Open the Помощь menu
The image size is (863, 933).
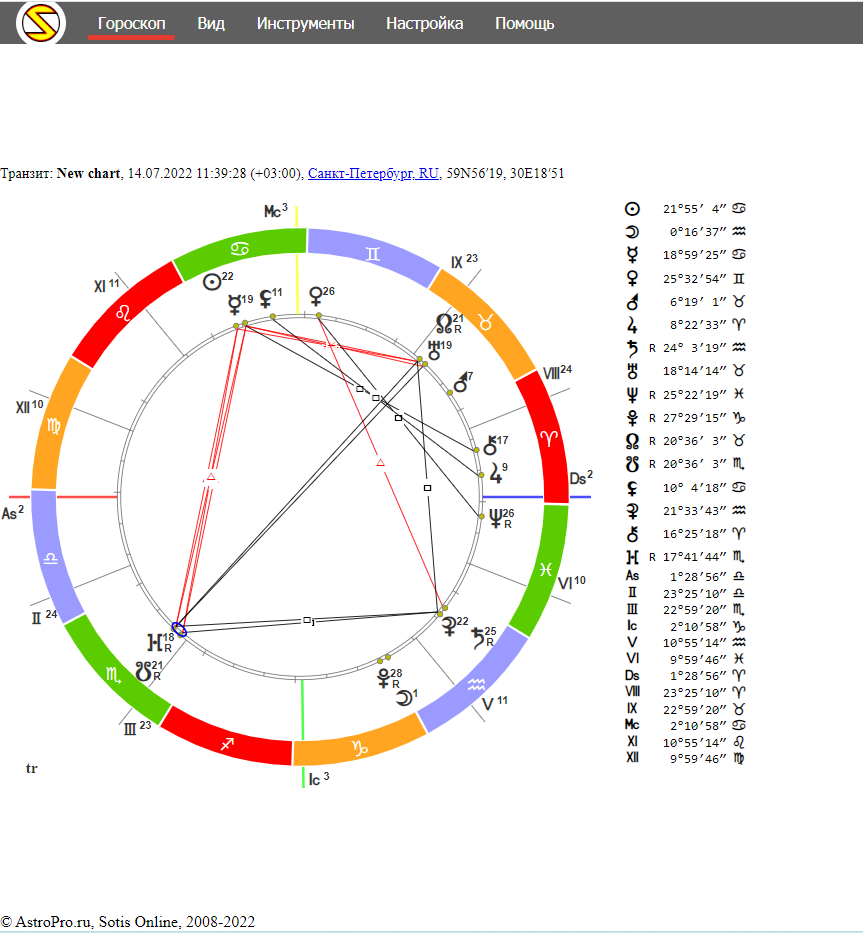[x=524, y=23]
